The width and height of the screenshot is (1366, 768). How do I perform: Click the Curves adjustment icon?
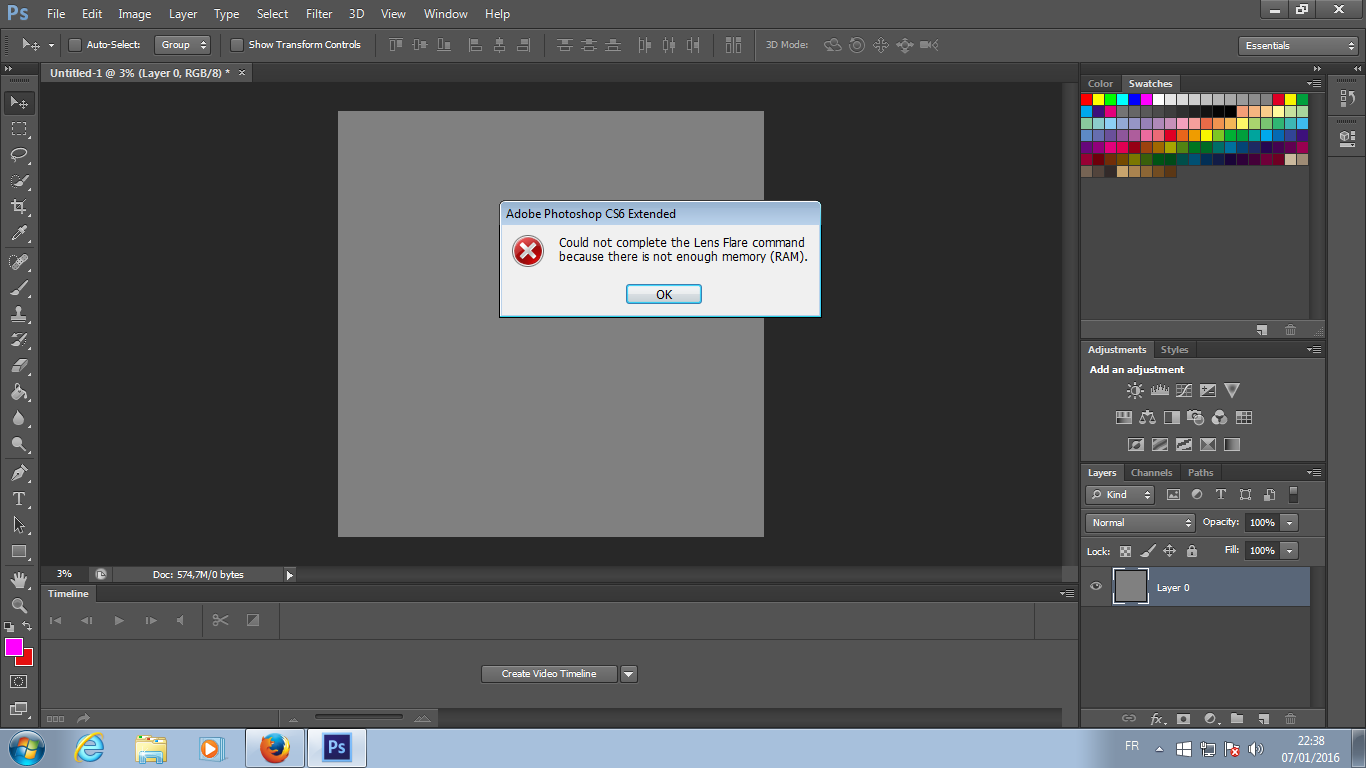[x=1184, y=391]
